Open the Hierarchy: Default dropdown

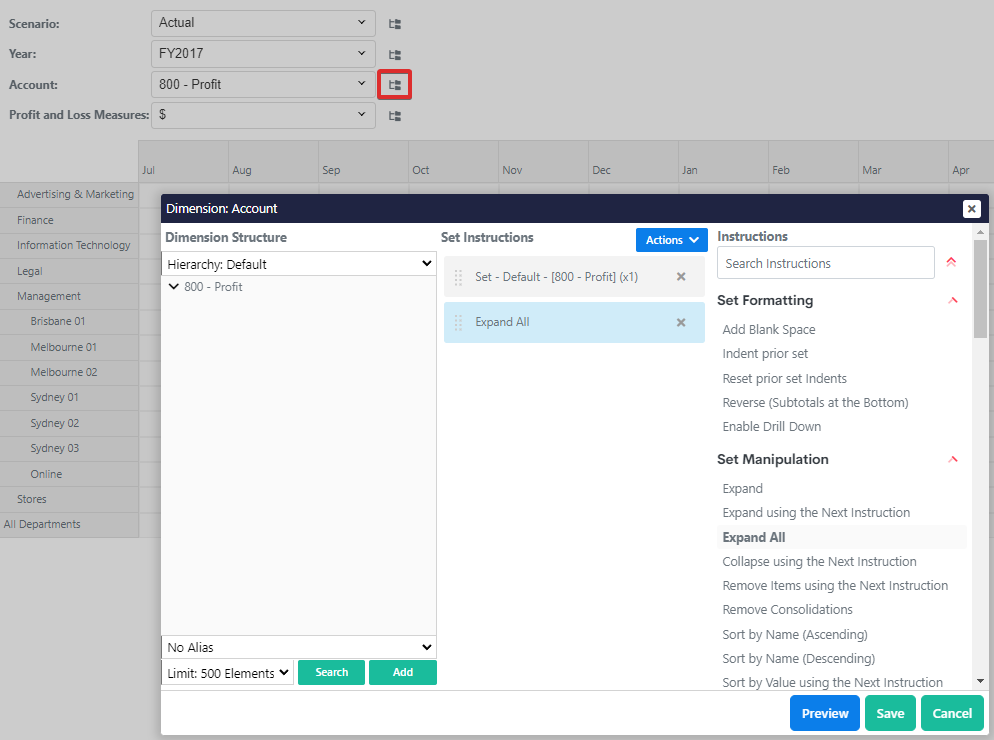click(x=298, y=263)
